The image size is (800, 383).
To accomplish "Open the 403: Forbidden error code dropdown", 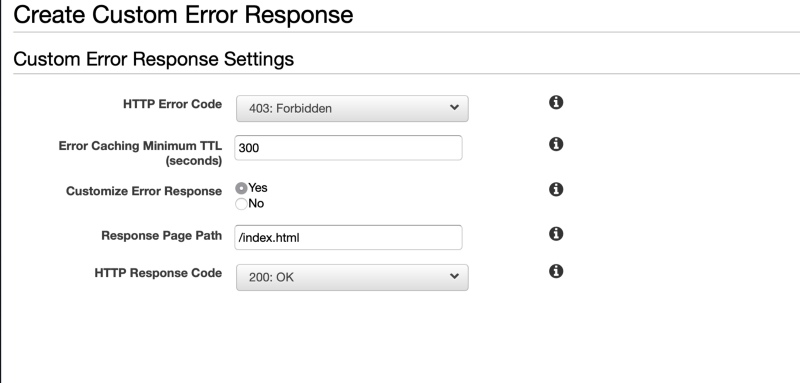I will [x=352, y=108].
